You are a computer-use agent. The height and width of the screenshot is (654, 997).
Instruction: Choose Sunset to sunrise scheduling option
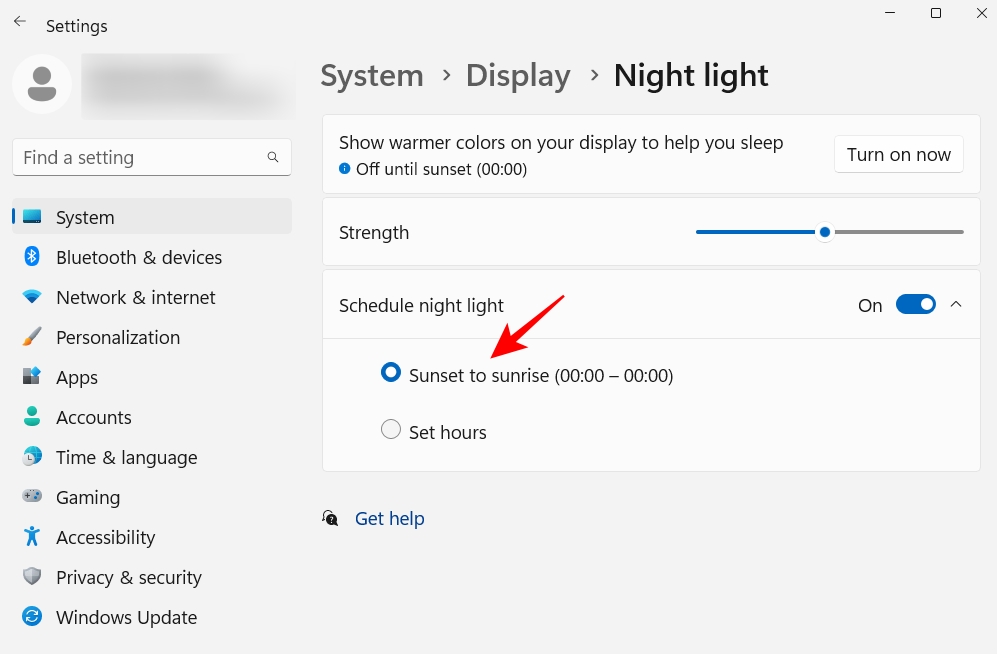tap(390, 371)
